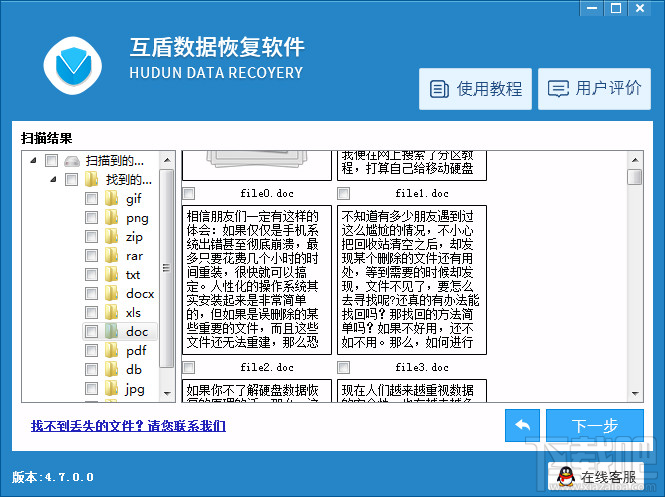
Task: Select the file1.doc checkbox
Action: pyautogui.click(x=344, y=194)
